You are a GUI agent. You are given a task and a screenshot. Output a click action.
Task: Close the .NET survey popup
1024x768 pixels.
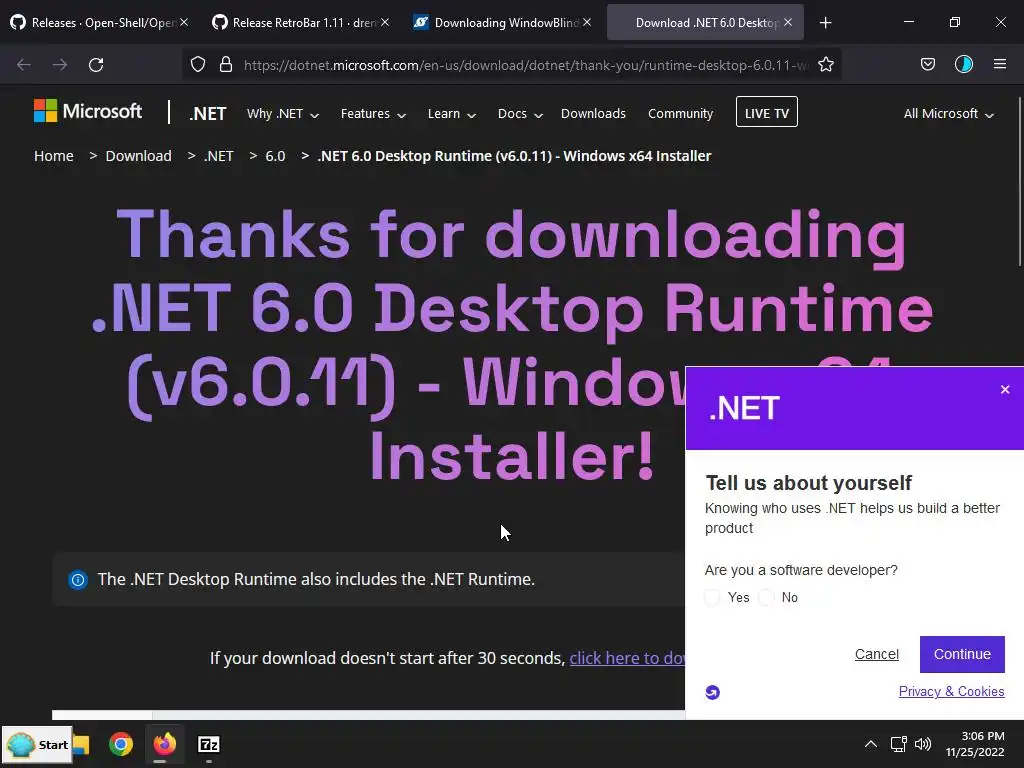click(1005, 390)
